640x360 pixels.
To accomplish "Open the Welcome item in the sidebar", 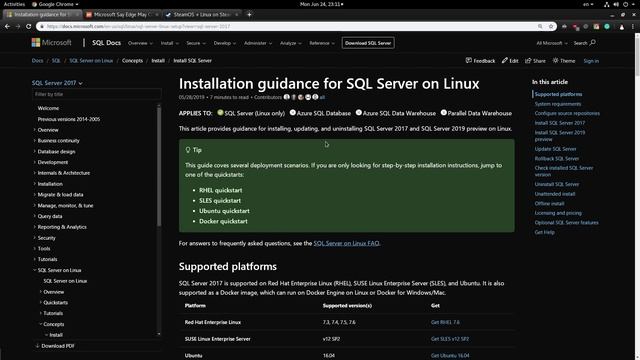I will tap(48, 108).
